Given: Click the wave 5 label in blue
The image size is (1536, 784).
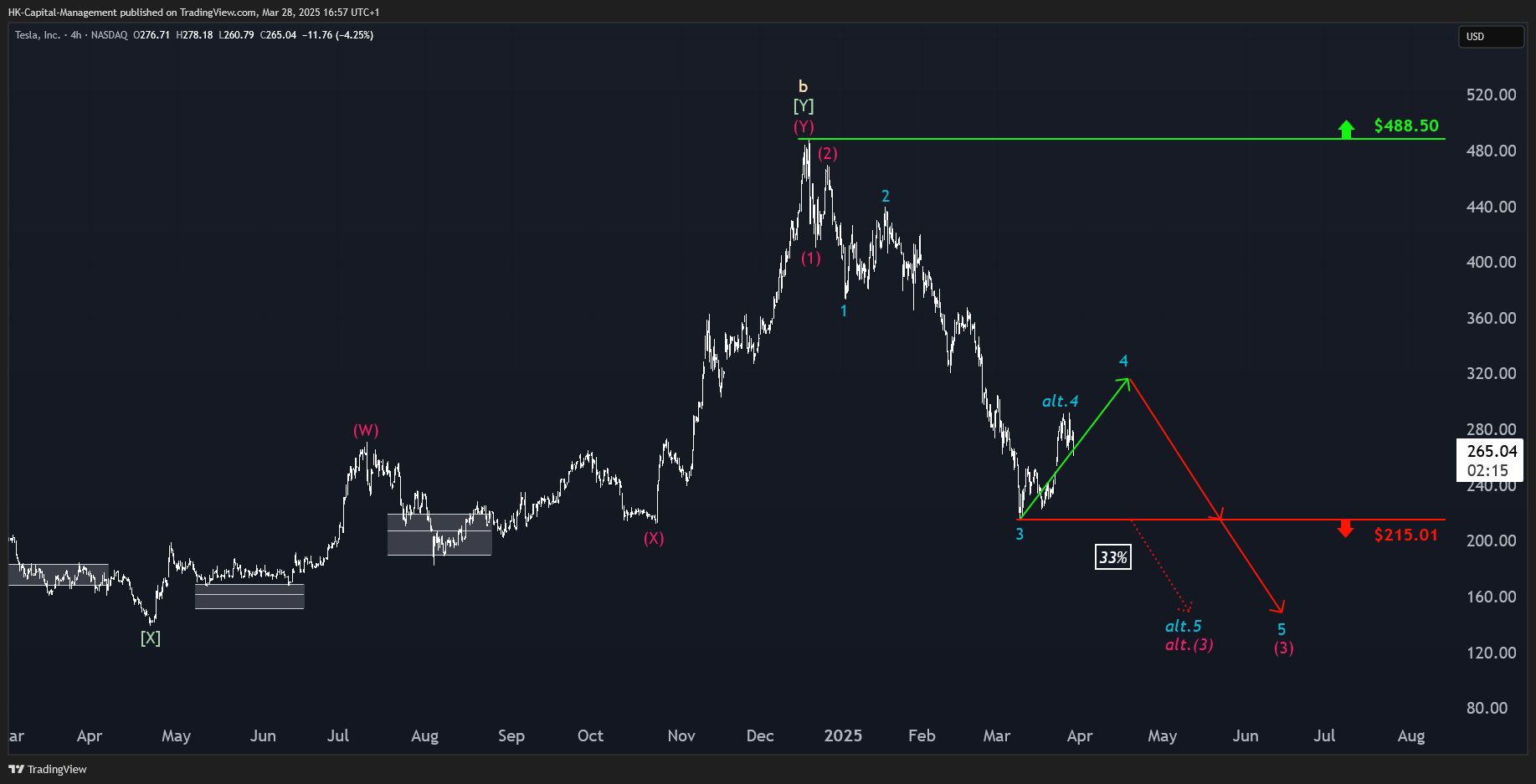Looking at the screenshot, I should [x=1282, y=629].
